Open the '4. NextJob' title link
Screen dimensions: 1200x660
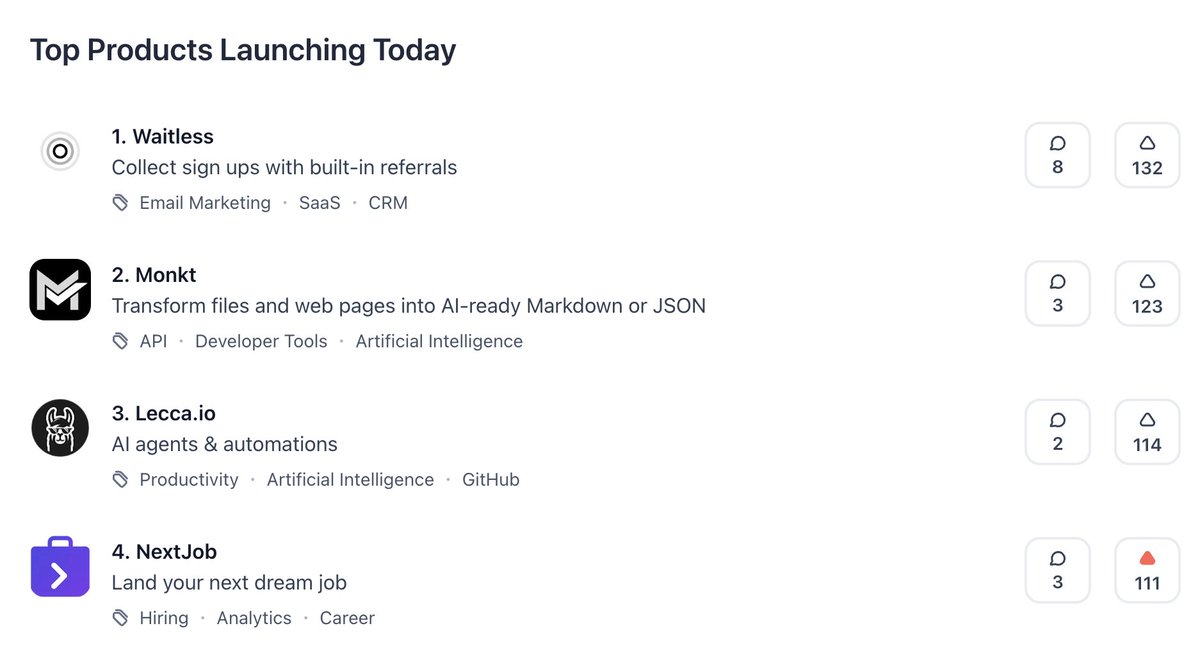click(x=164, y=551)
